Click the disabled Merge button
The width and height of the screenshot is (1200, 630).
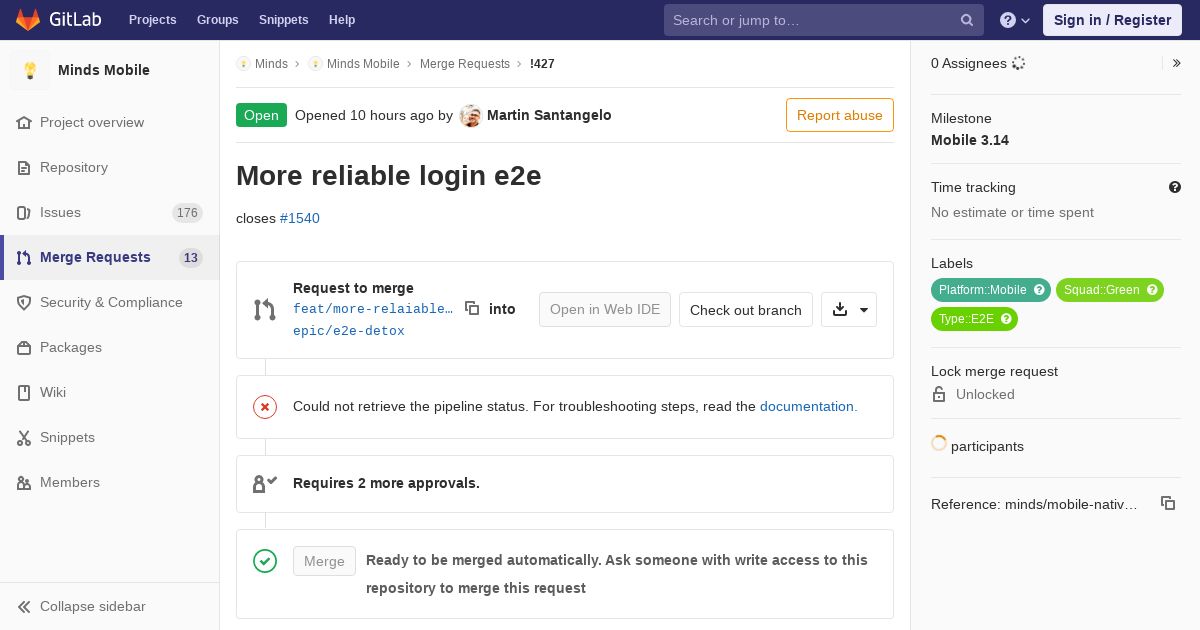click(x=324, y=561)
